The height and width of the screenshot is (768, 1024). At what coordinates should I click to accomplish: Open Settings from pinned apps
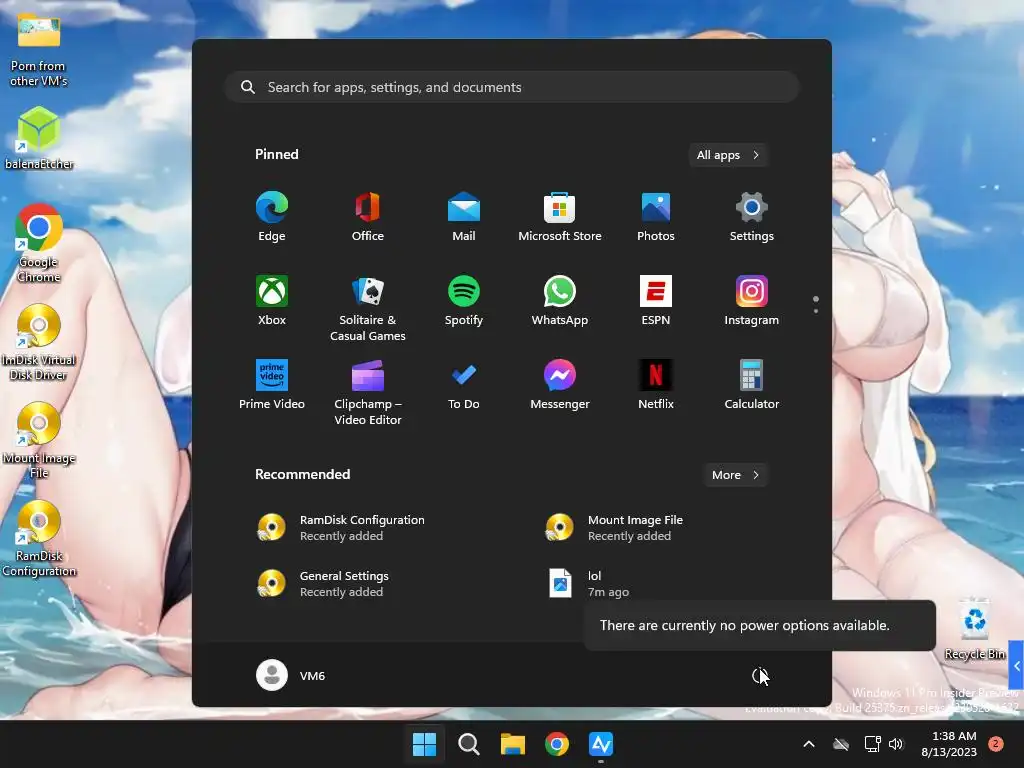(x=752, y=217)
